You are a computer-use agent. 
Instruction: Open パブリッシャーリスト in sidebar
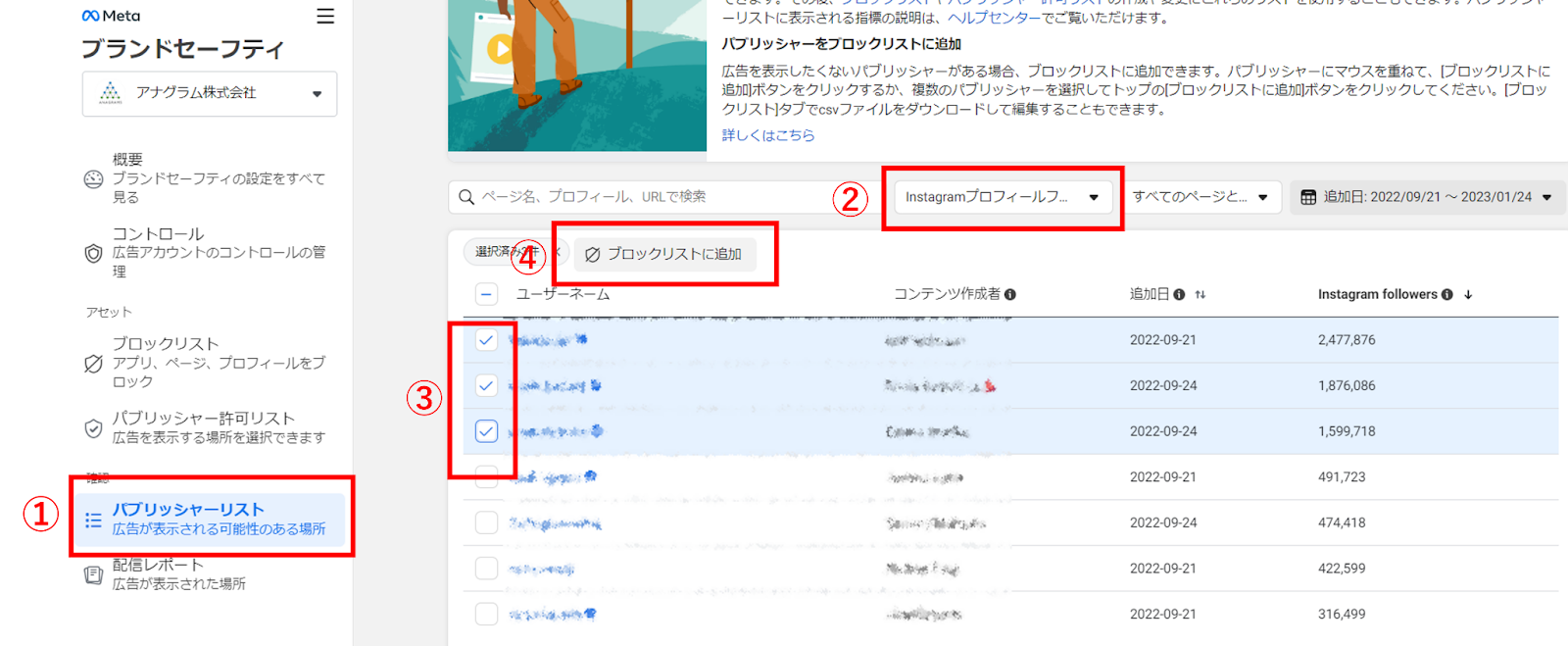click(x=210, y=519)
